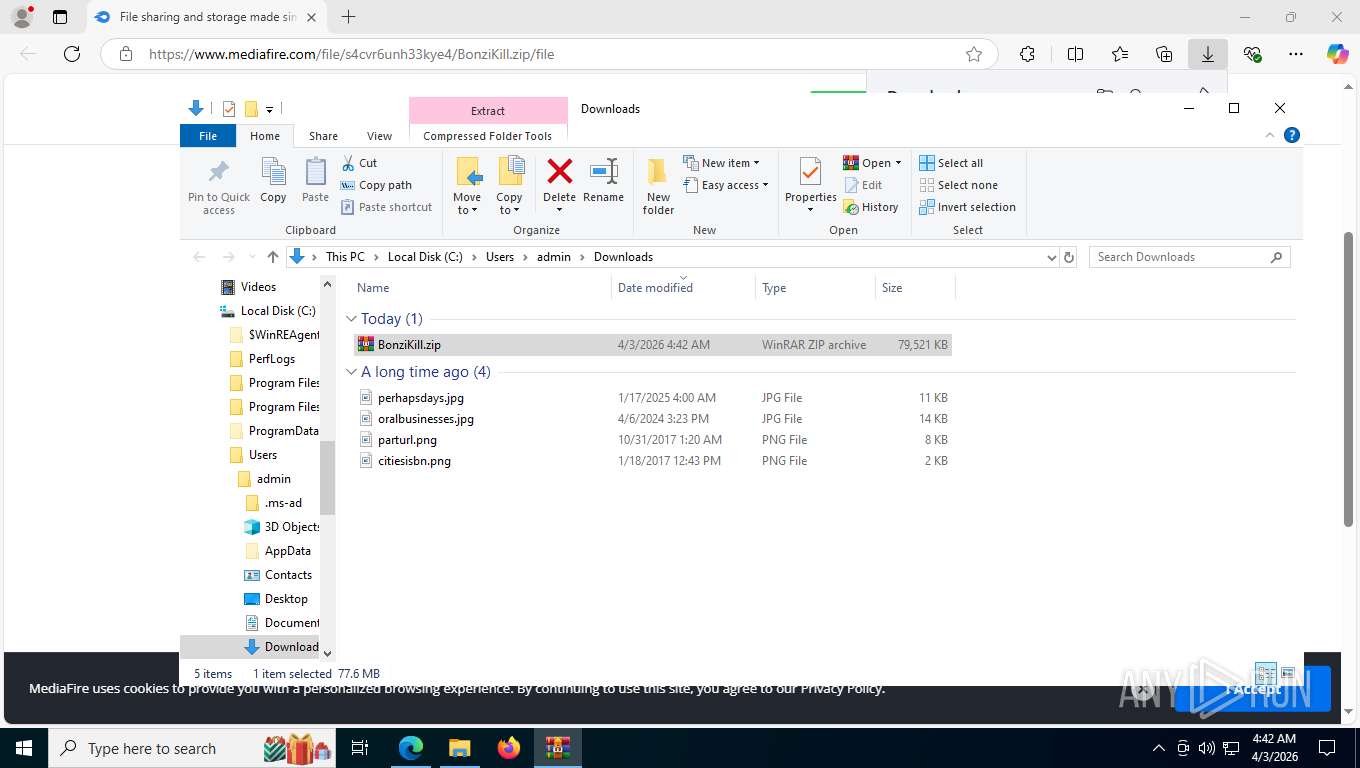The width and height of the screenshot is (1360, 768).
Task: Open the Edge Downloads toolbar icon
Action: tap(1208, 54)
